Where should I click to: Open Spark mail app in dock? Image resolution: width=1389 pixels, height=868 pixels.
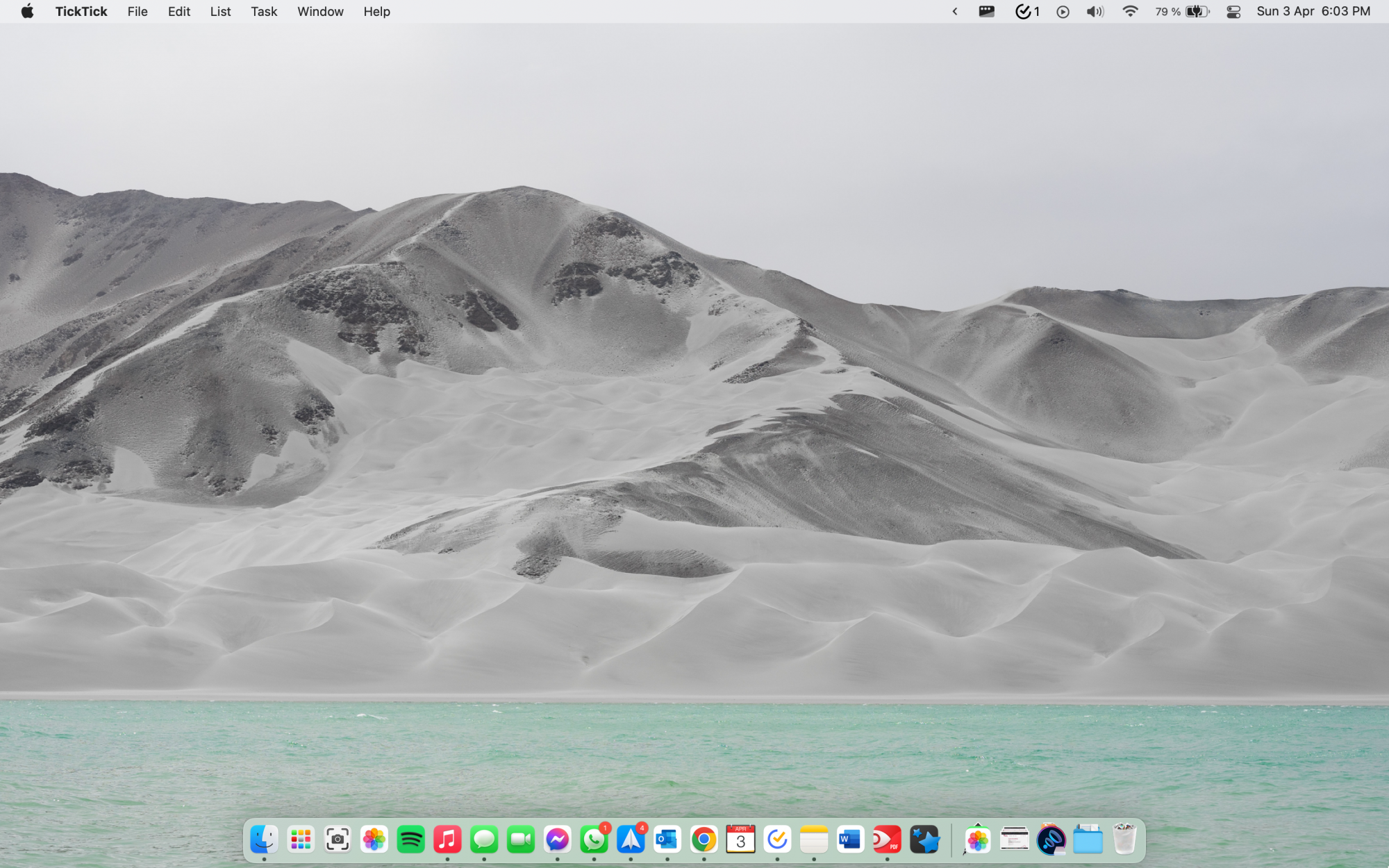click(x=631, y=840)
